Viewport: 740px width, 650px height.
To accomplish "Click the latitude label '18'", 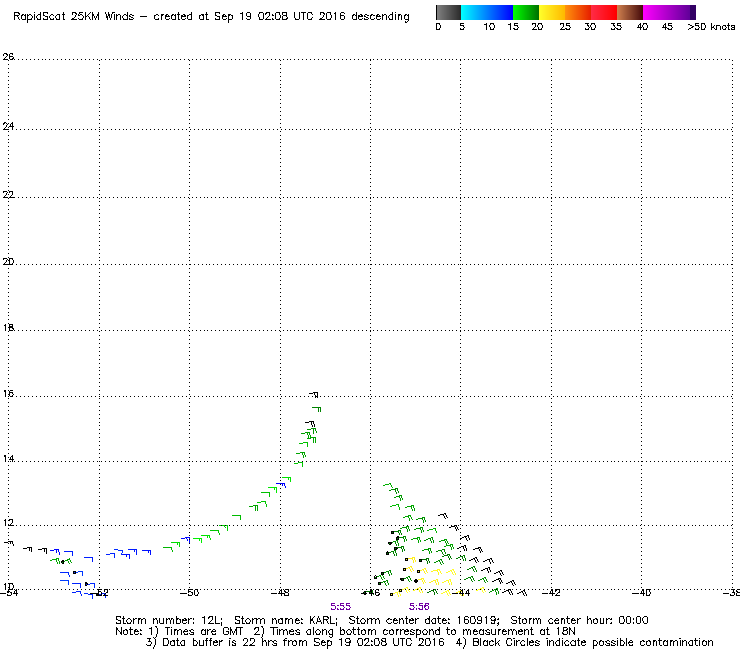I will [x=8, y=328].
